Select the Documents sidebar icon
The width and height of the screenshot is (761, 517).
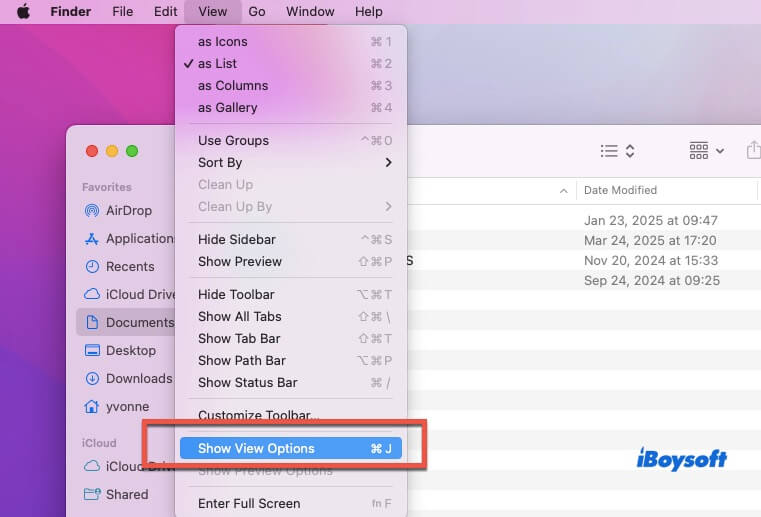point(92,323)
